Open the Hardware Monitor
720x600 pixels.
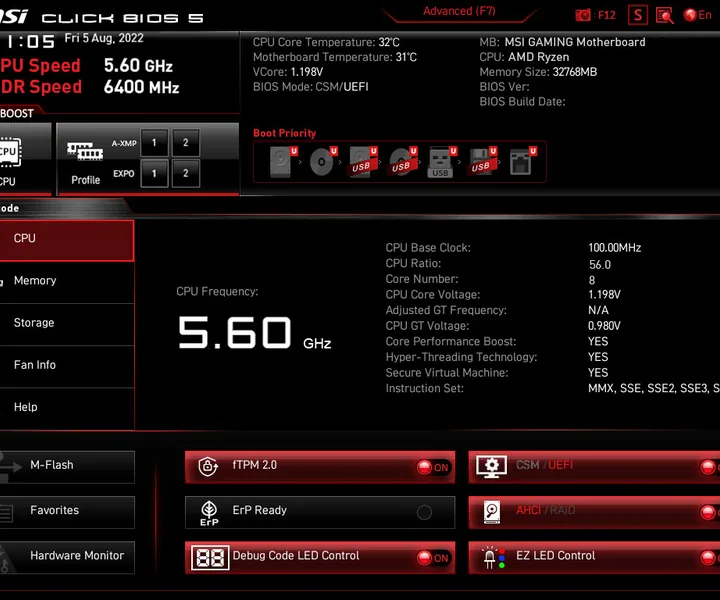coord(67,557)
